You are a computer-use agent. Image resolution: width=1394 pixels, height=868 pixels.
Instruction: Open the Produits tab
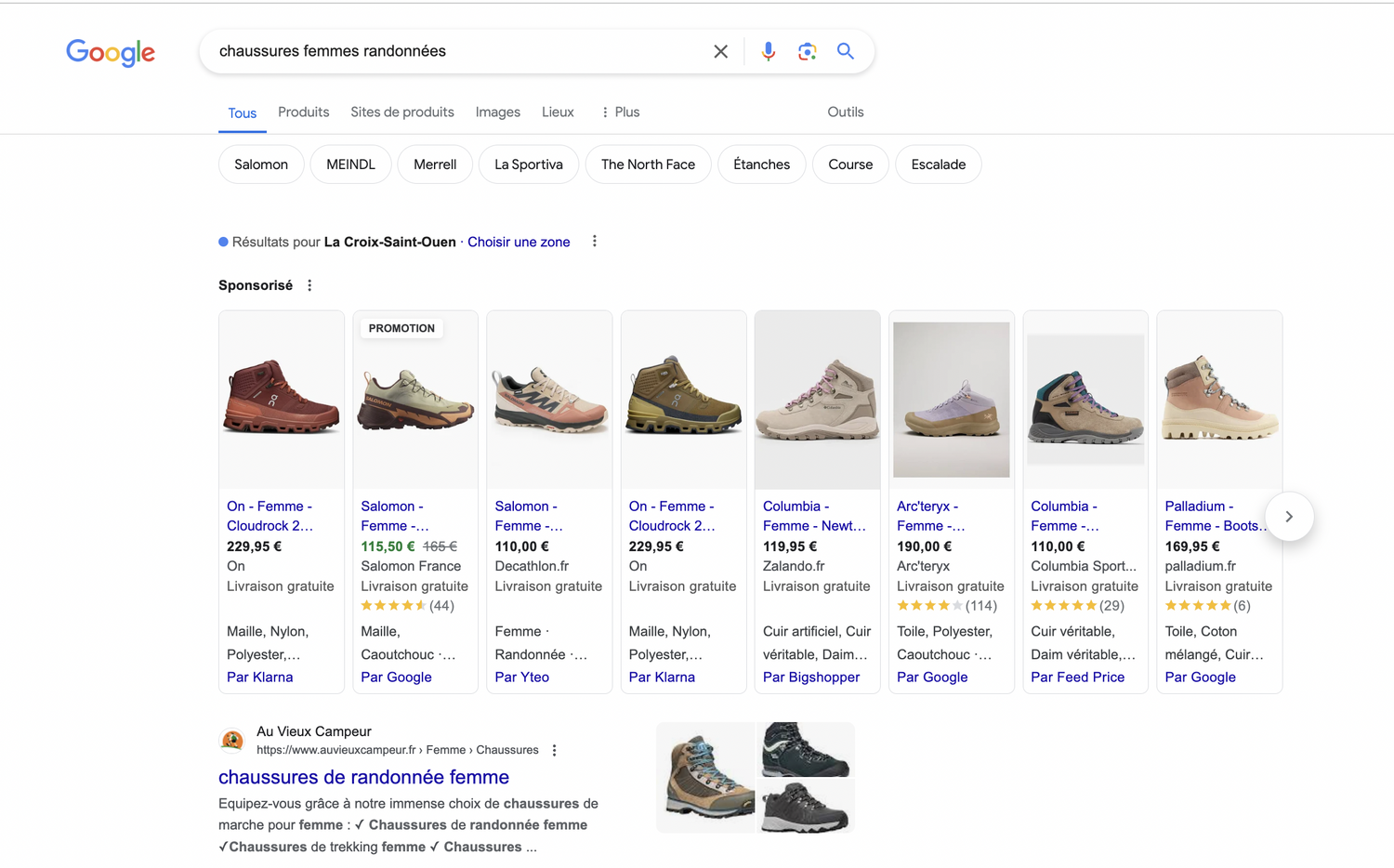(x=304, y=112)
